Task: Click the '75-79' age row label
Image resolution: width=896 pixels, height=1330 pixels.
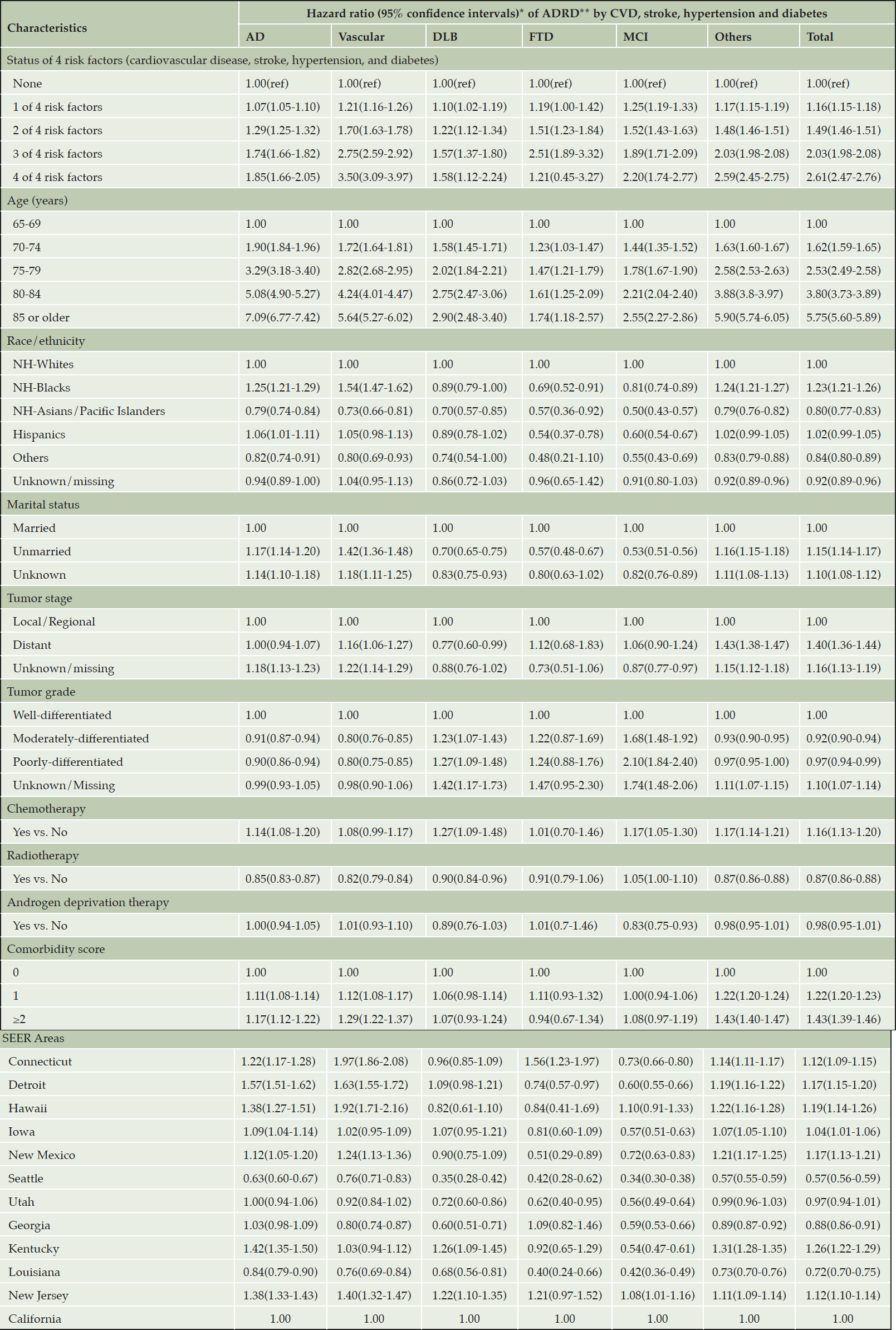Action: point(27,270)
